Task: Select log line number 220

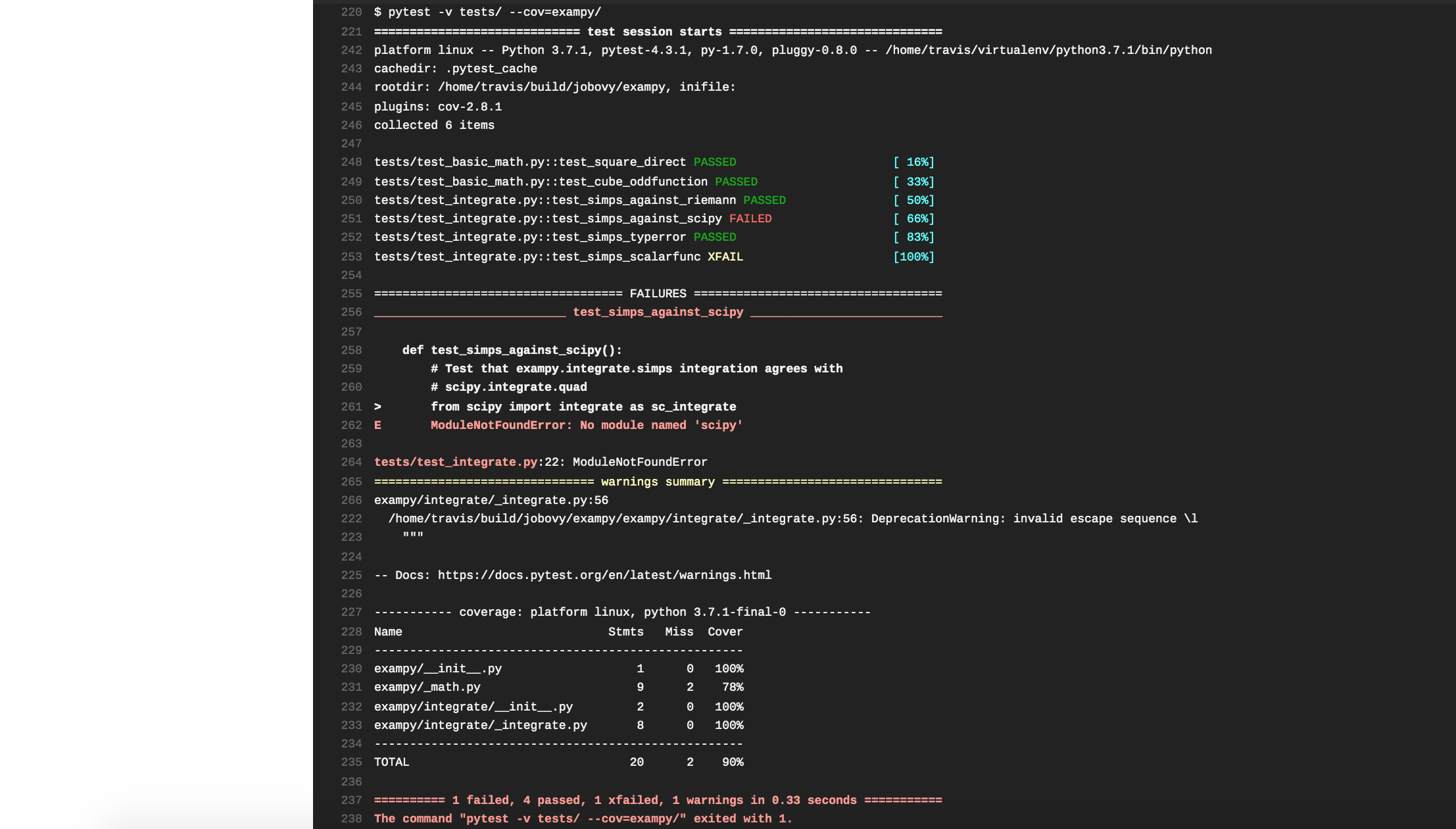Action: [x=351, y=12]
